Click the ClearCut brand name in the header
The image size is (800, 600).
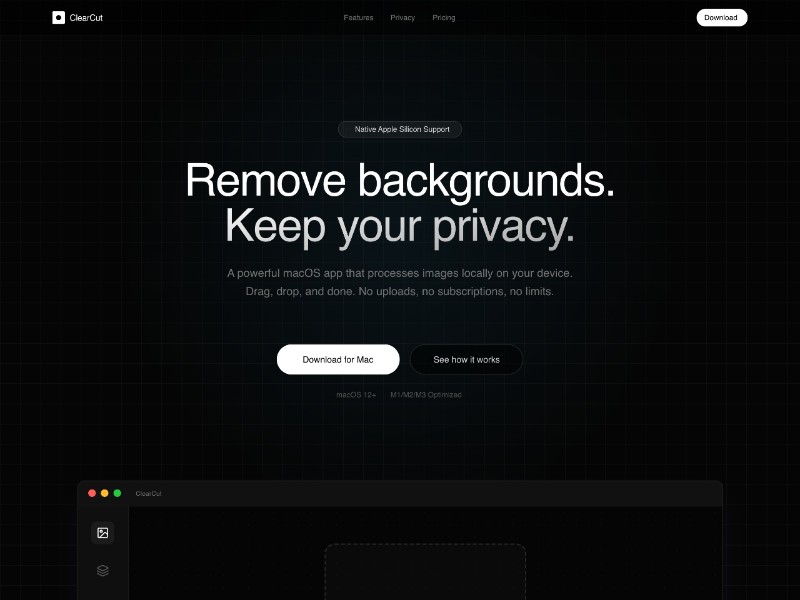[86, 17]
